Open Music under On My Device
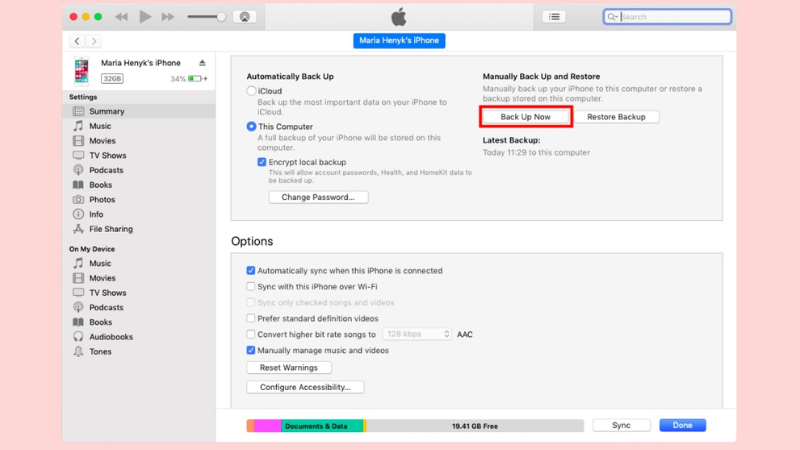This screenshot has width=800, height=450. pyautogui.click(x=139, y=264)
